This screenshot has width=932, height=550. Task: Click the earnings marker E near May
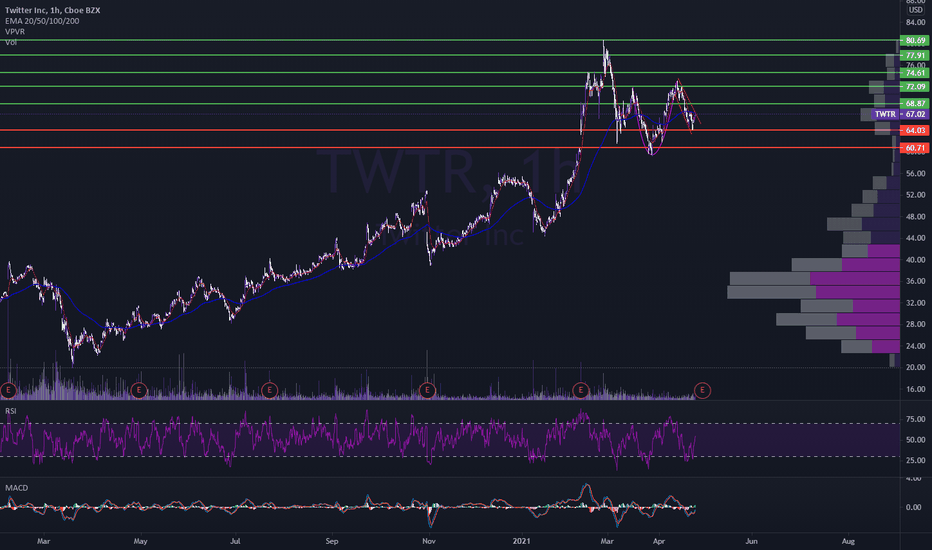coord(138,391)
